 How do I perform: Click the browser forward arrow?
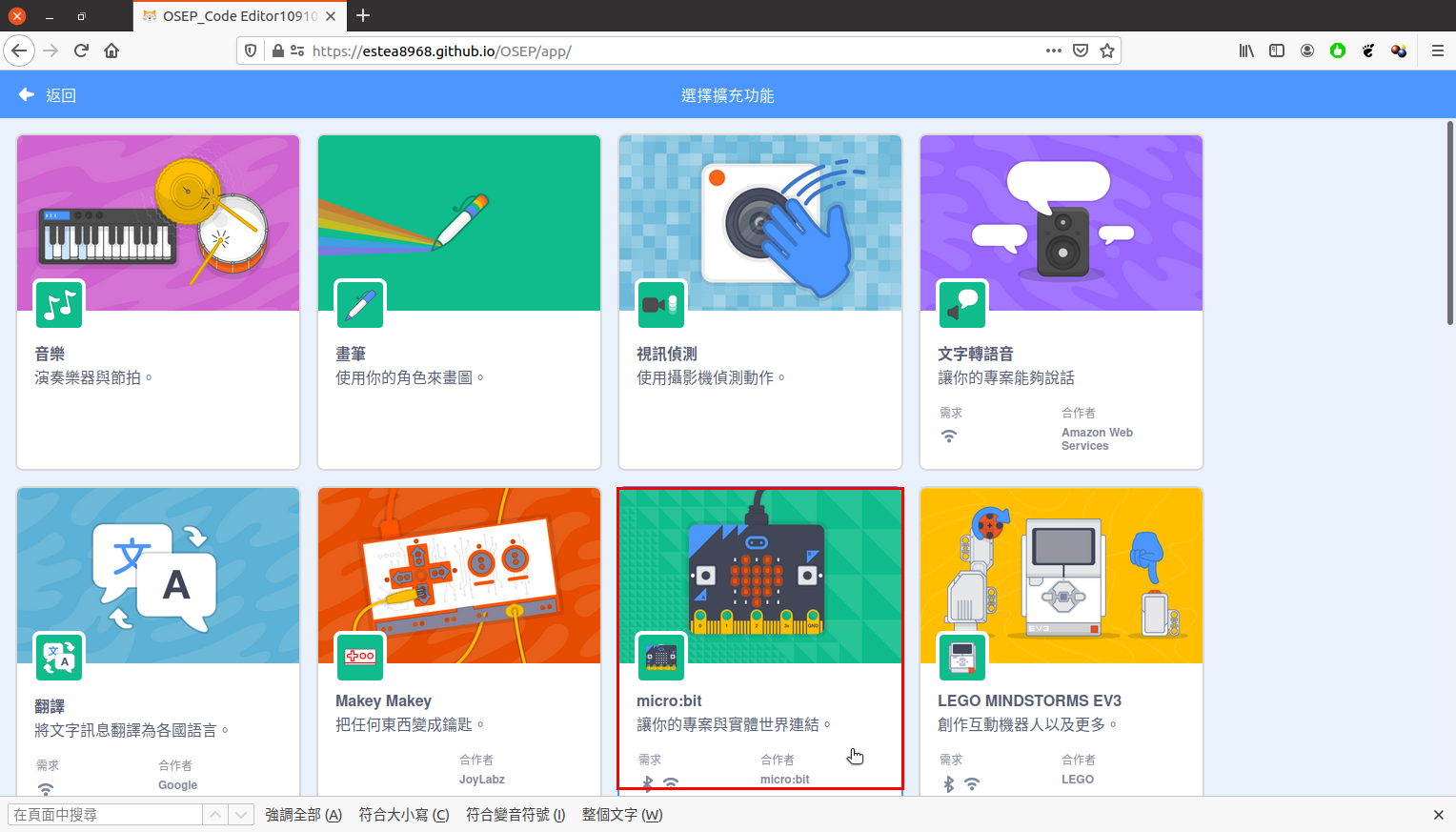coord(51,51)
